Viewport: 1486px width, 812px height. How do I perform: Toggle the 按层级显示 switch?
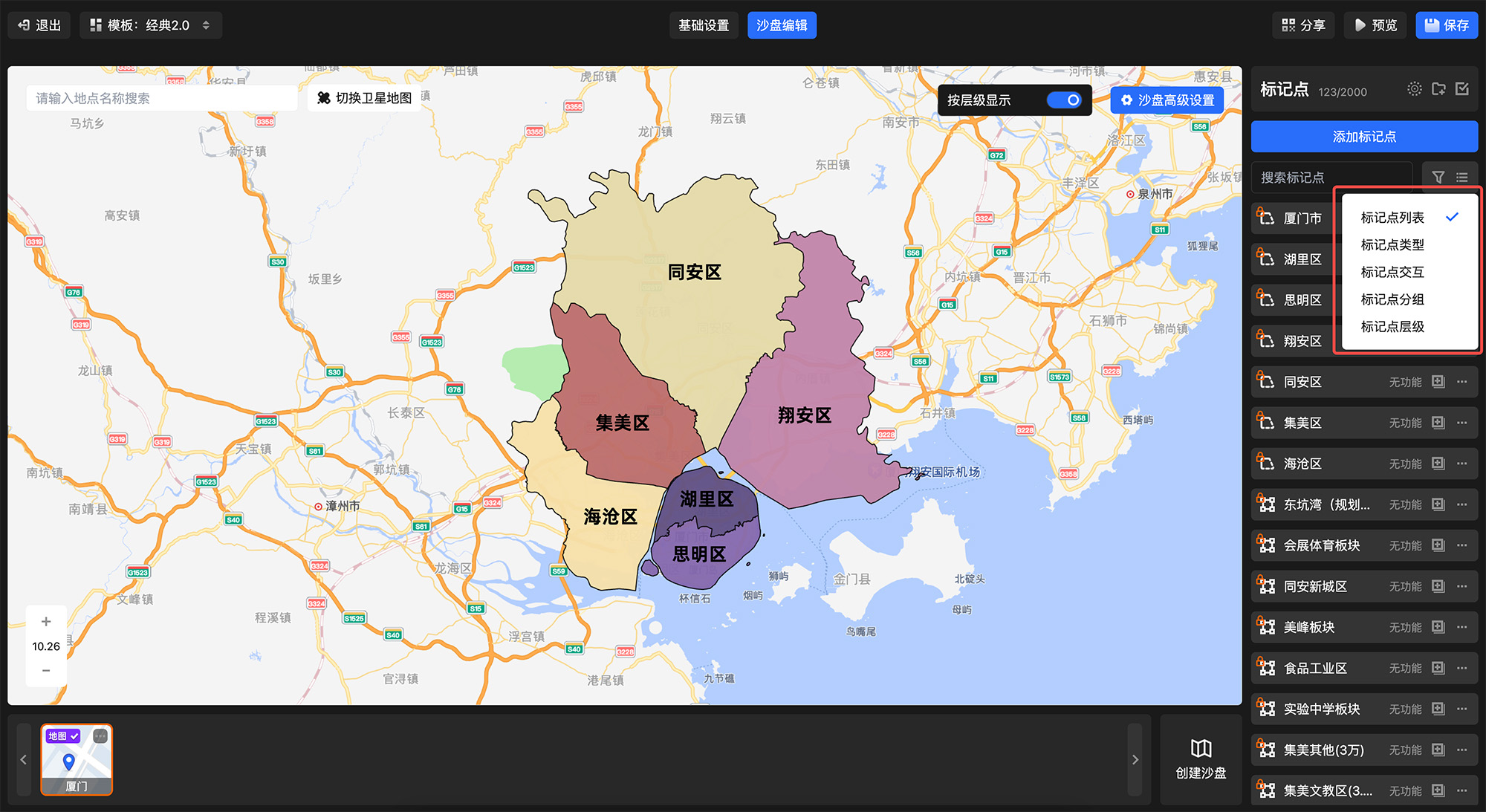pyautogui.click(x=1064, y=100)
